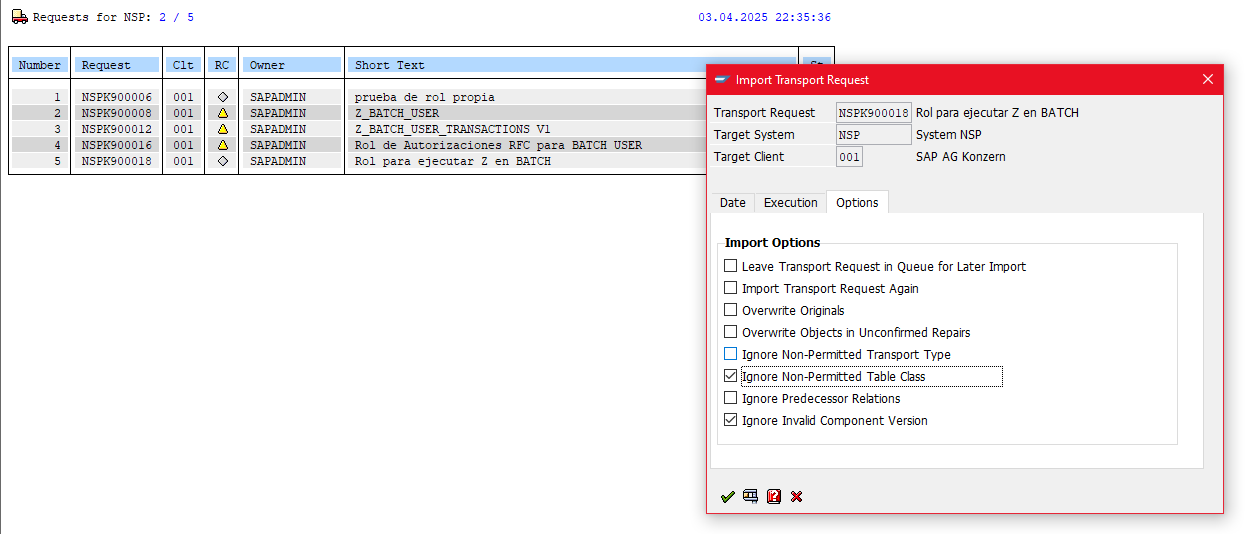Click 'Rol de Autorizaciones RFC para BATCH USER'
The width and height of the screenshot is (1254, 534).
pos(498,145)
